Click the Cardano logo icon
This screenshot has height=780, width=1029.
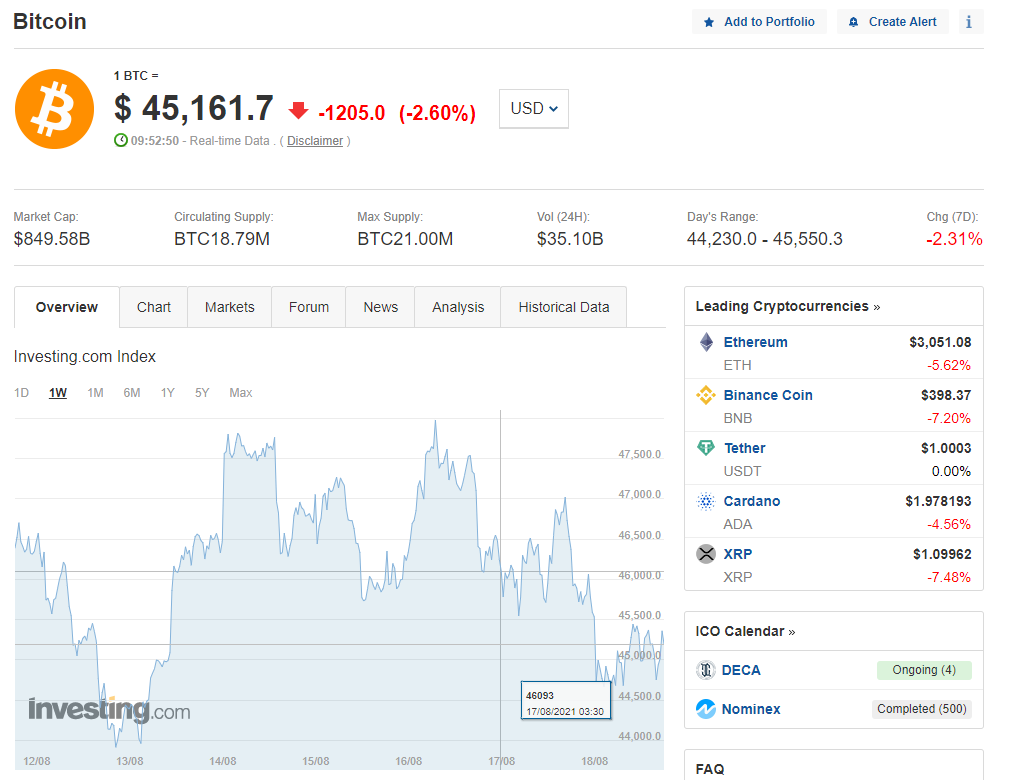(706, 501)
